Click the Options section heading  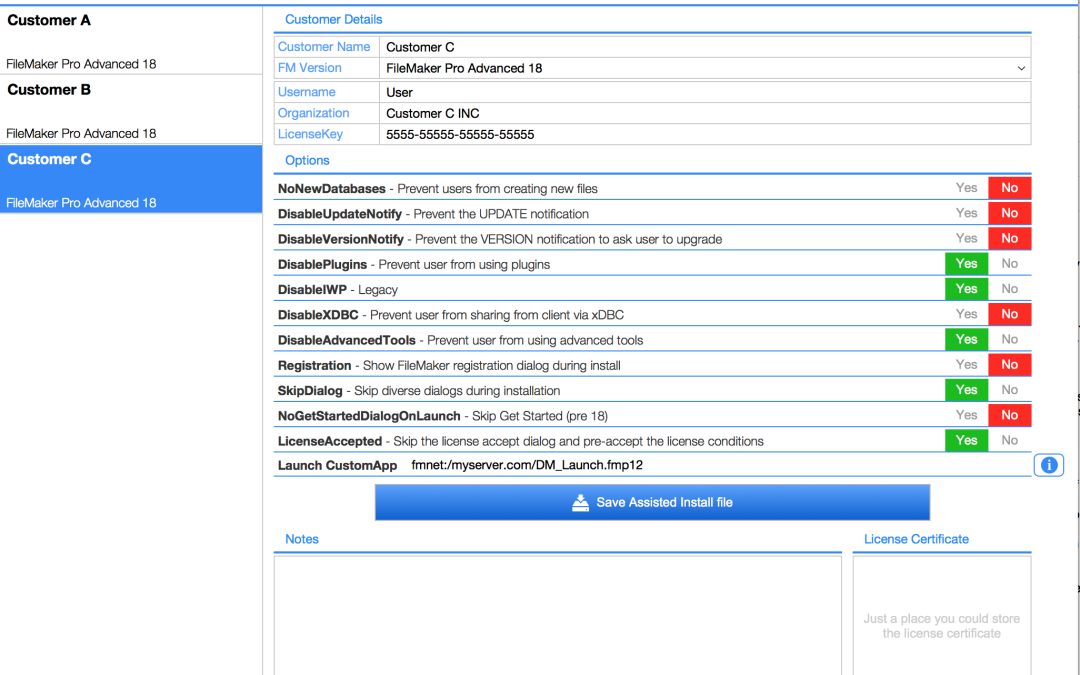pyautogui.click(x=307, y=160)
